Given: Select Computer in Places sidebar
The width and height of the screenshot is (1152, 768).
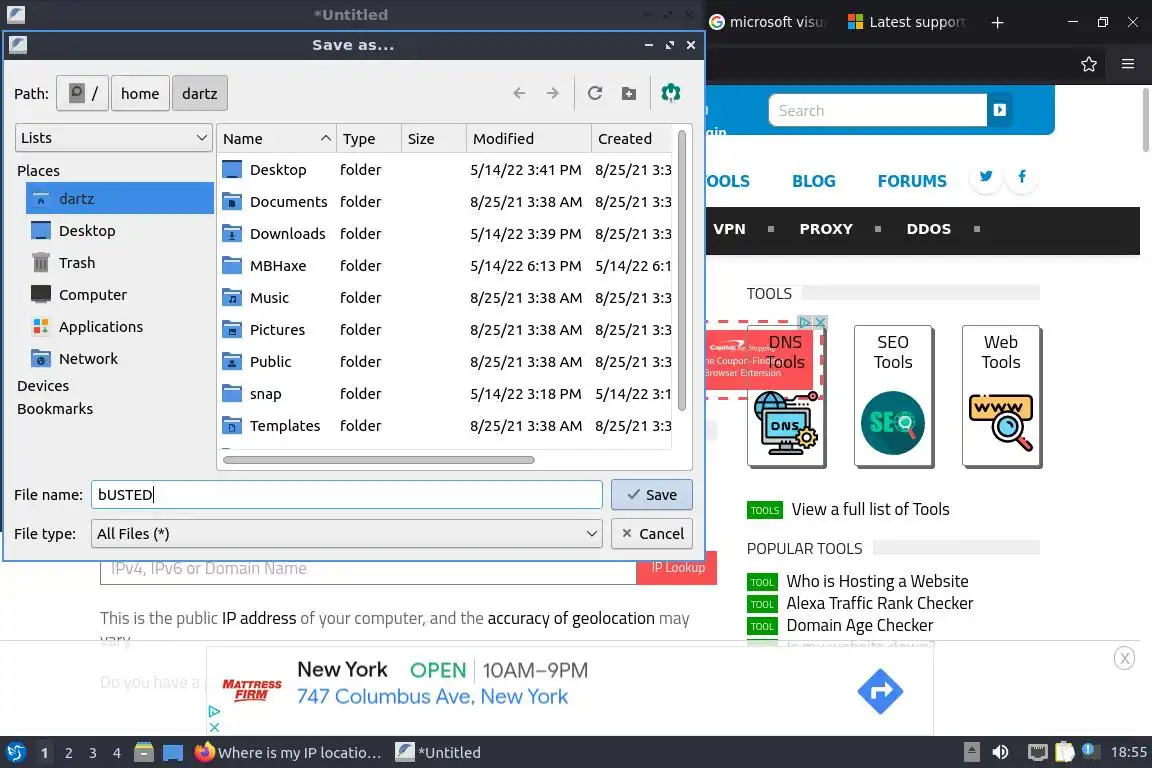Looking at the screenshot, I should click(x=120, y=295).
